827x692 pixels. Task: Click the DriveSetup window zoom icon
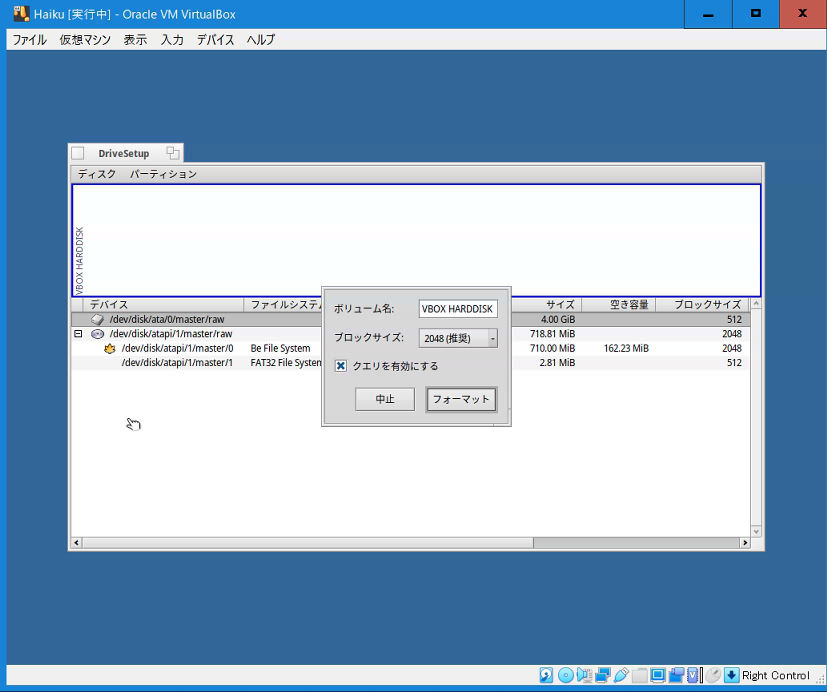click(172, 153)
